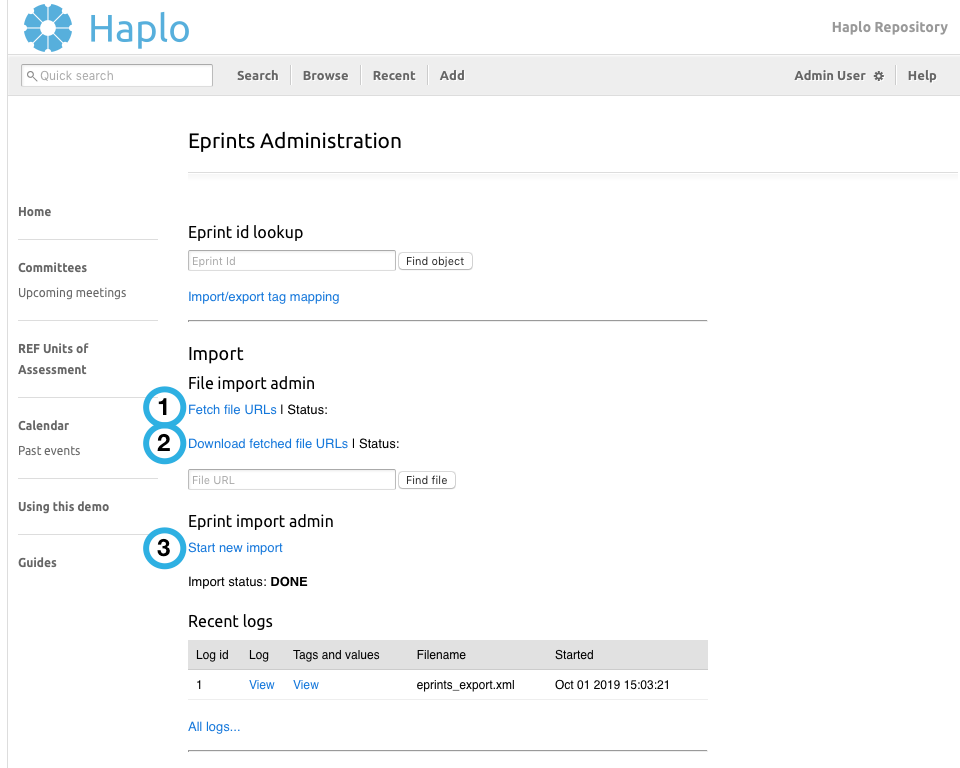Open the Help page
The height and width of the screenshot is (768, 960).
tap(921, 75)
